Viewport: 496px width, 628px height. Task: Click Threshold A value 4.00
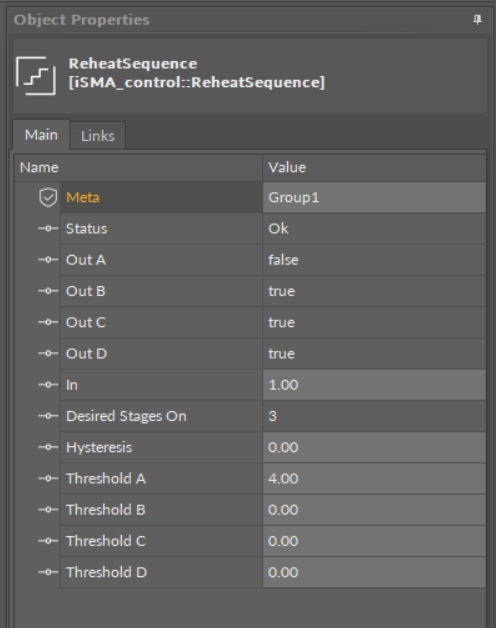click(374, 479)
